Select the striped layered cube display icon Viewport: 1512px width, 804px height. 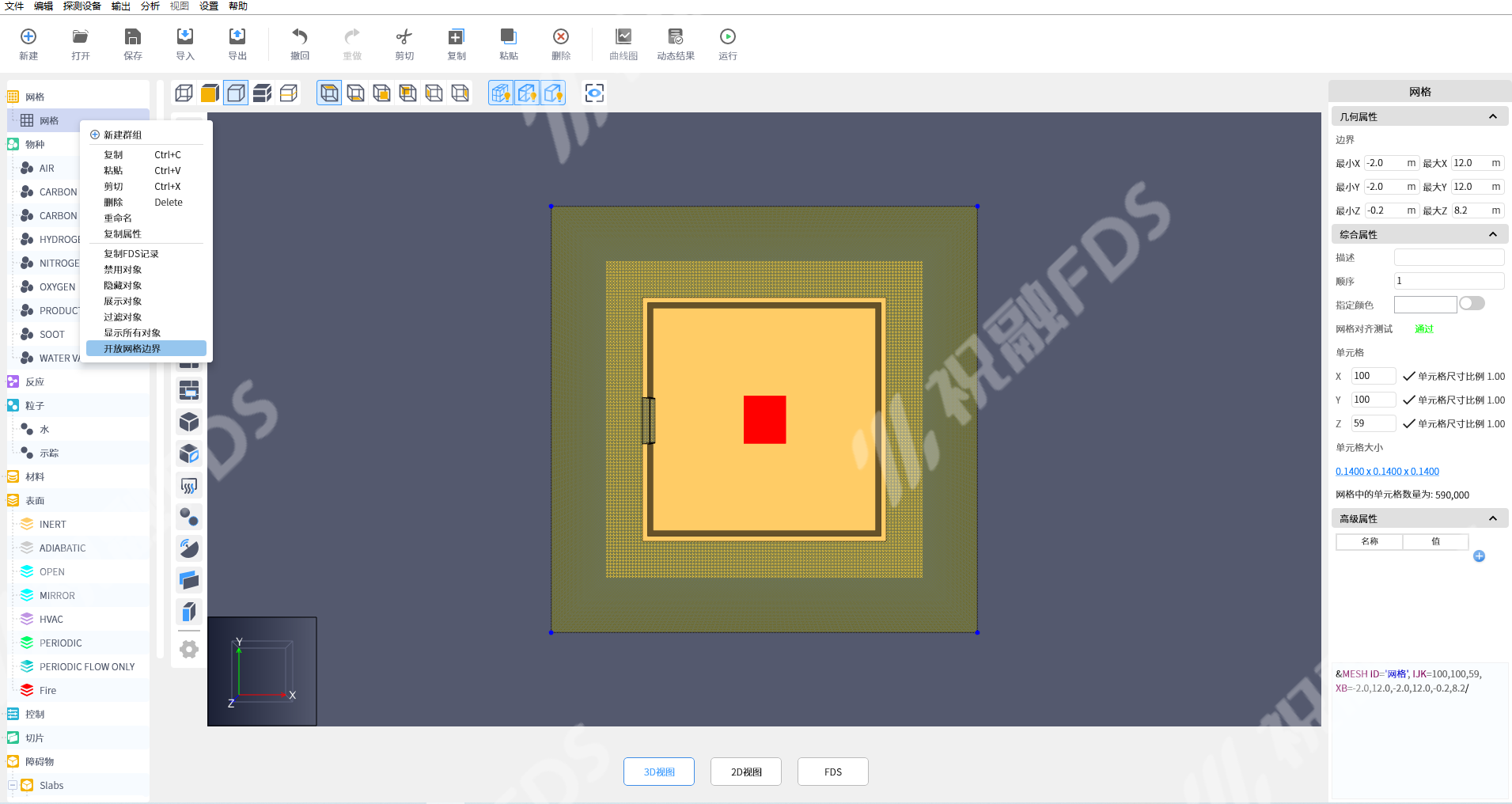tap(263, 93)
